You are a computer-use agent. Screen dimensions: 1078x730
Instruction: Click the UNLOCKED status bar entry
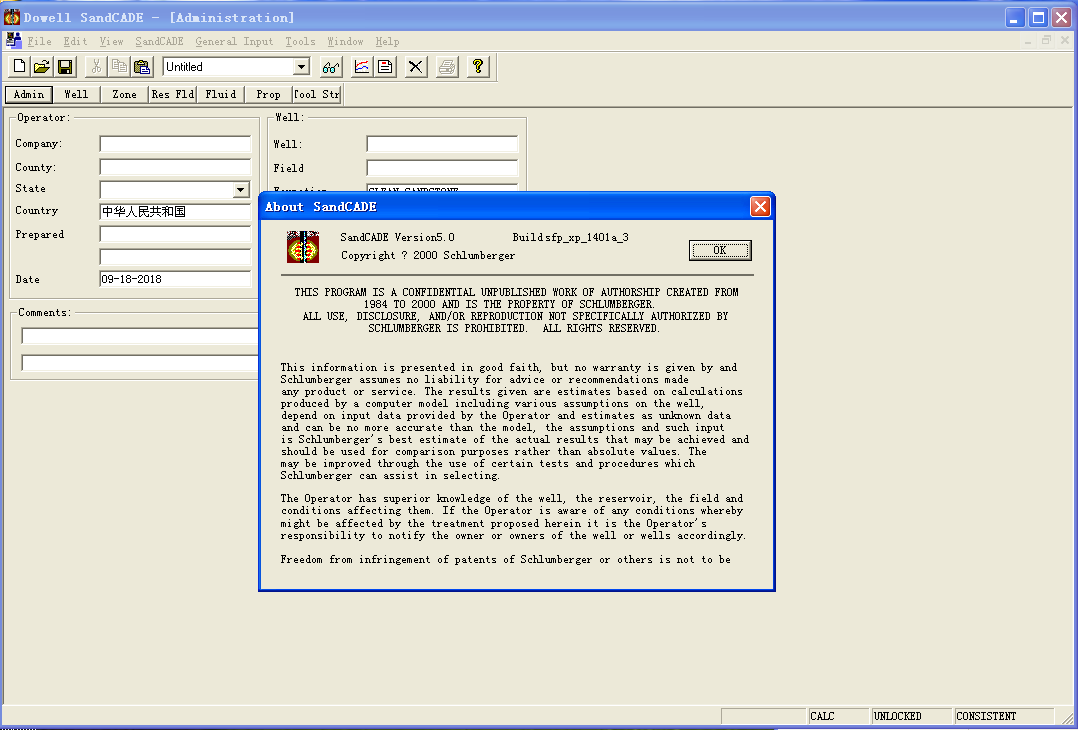pos(911,716)
